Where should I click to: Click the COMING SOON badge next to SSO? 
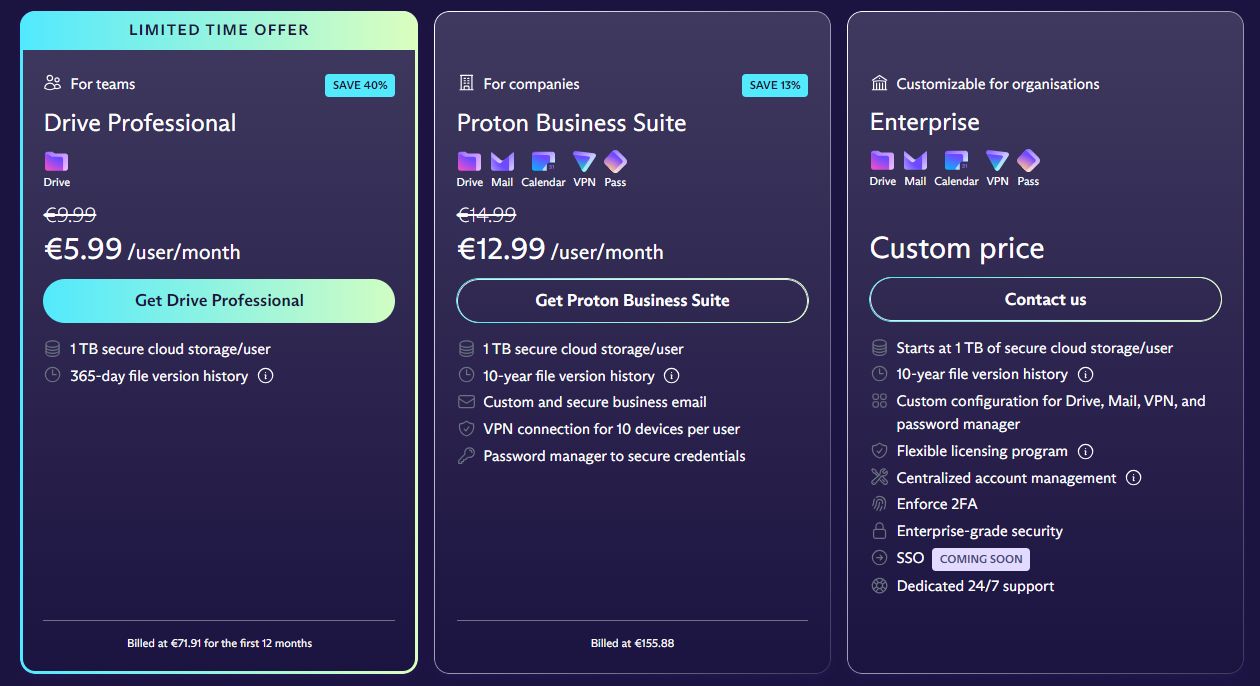(980, 559)
